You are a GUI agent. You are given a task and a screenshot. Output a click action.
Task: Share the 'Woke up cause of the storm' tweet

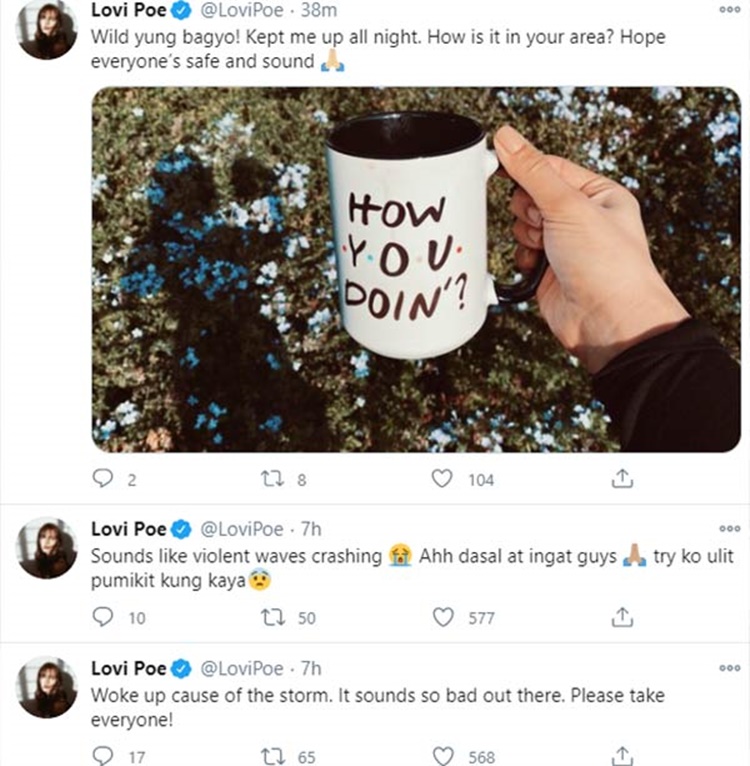pyautogui.click(x=621, y=756)
